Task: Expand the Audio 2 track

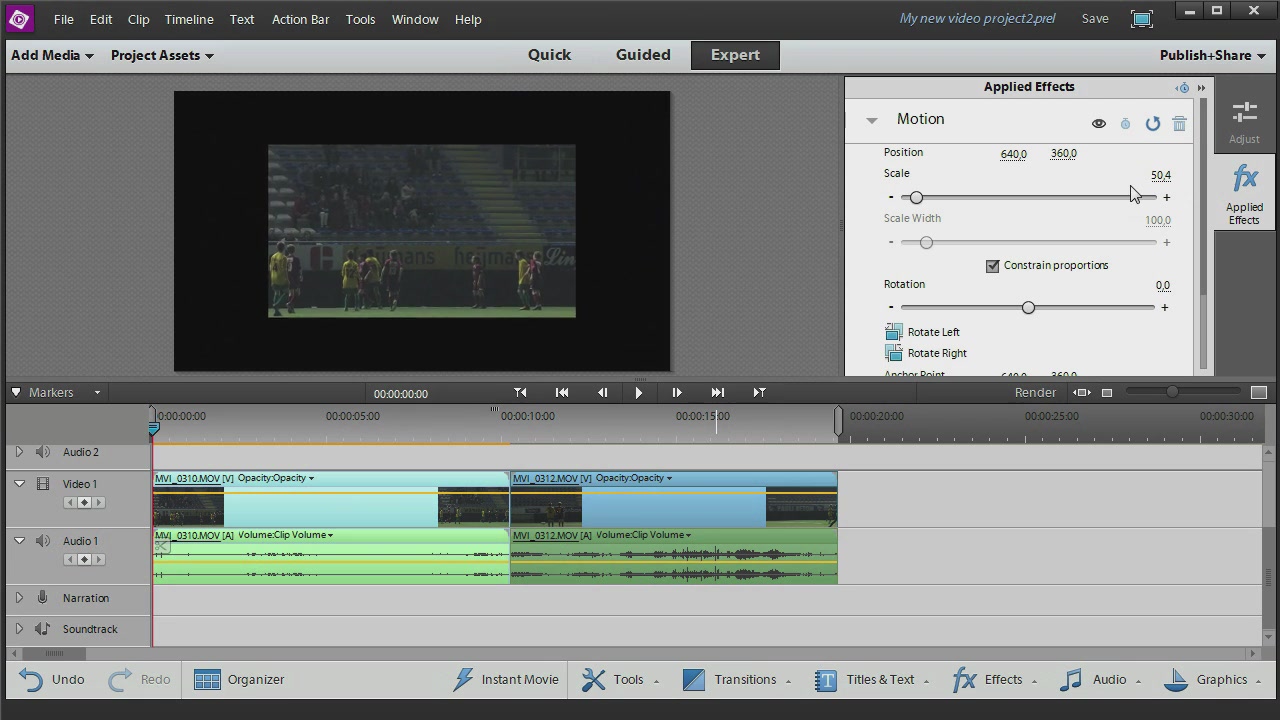Action: coord(18,452)
